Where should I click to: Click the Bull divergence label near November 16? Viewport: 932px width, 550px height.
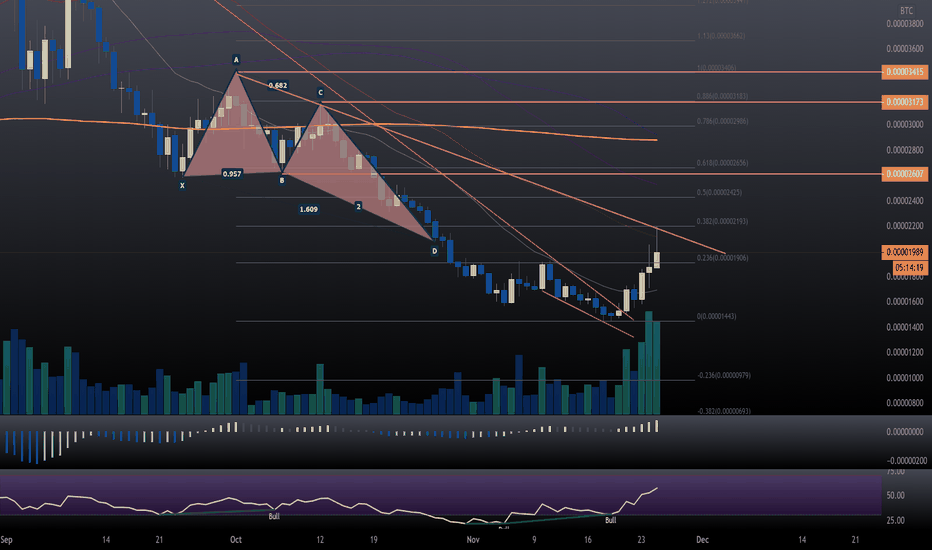click(x=610, y=520)
